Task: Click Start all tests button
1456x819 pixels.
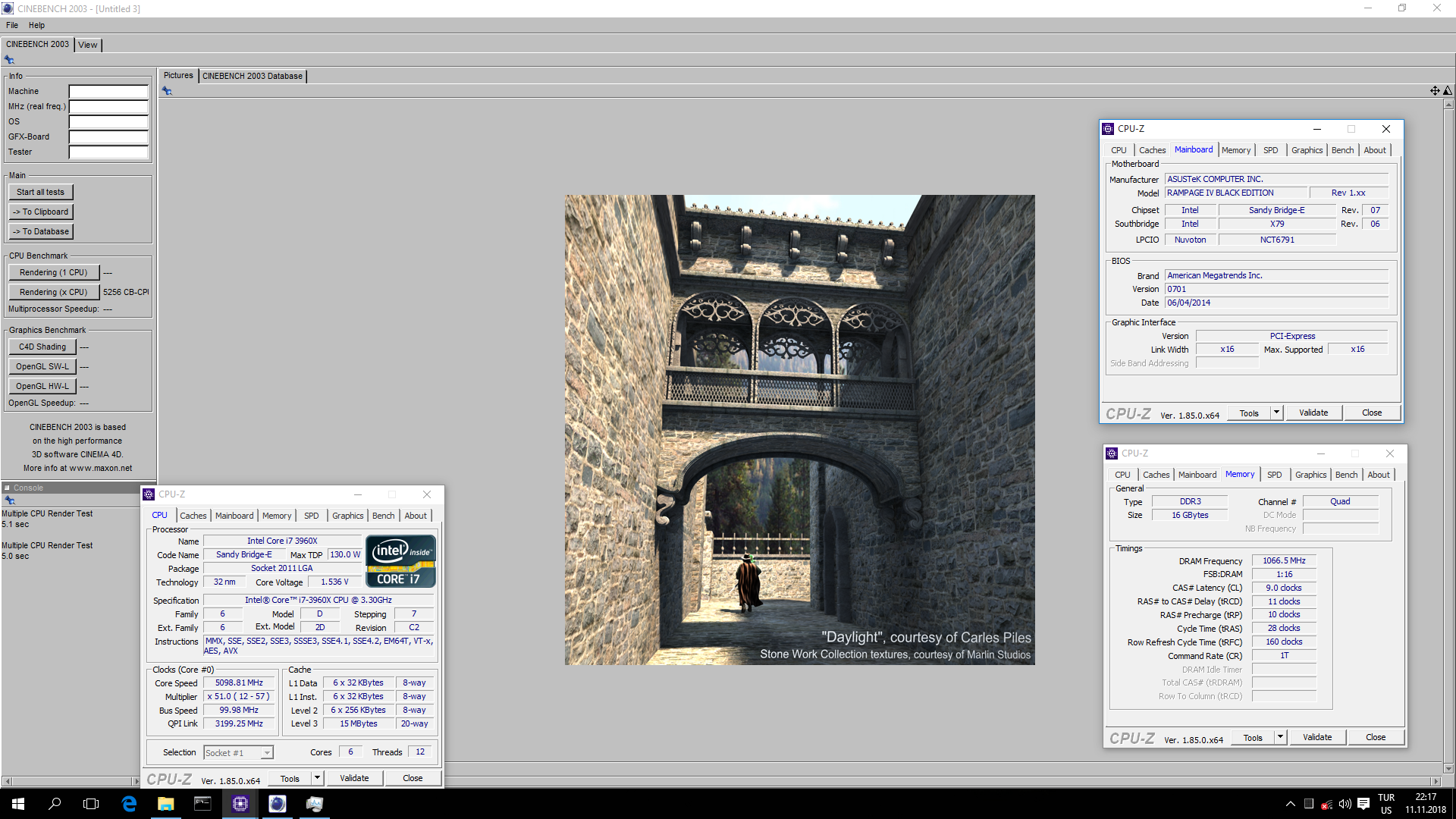Action: point(41,192)
